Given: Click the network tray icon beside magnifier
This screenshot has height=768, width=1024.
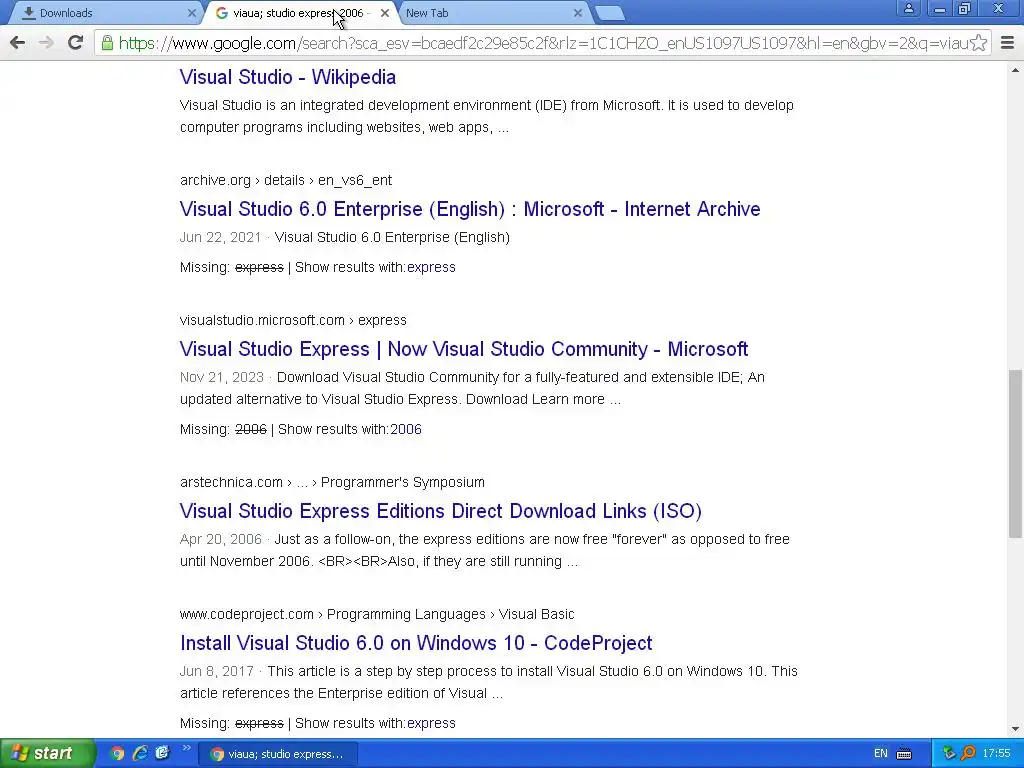Looking at the screenshot, I should (949, 754).
